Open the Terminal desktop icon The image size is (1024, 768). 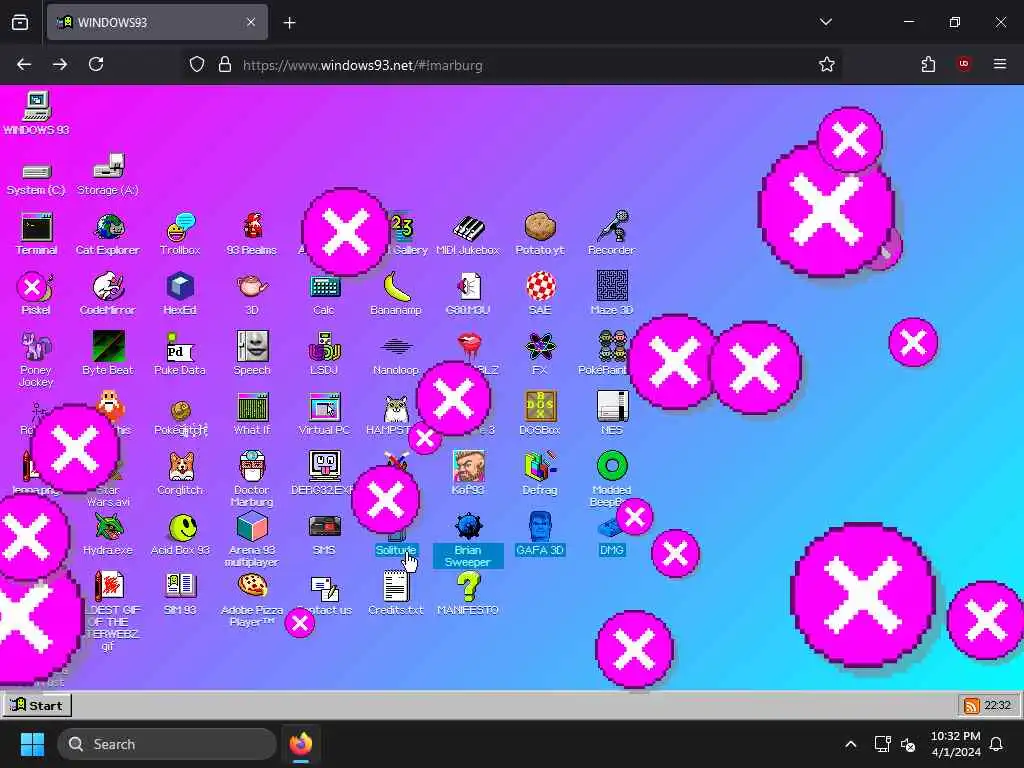tap(37, 228)
